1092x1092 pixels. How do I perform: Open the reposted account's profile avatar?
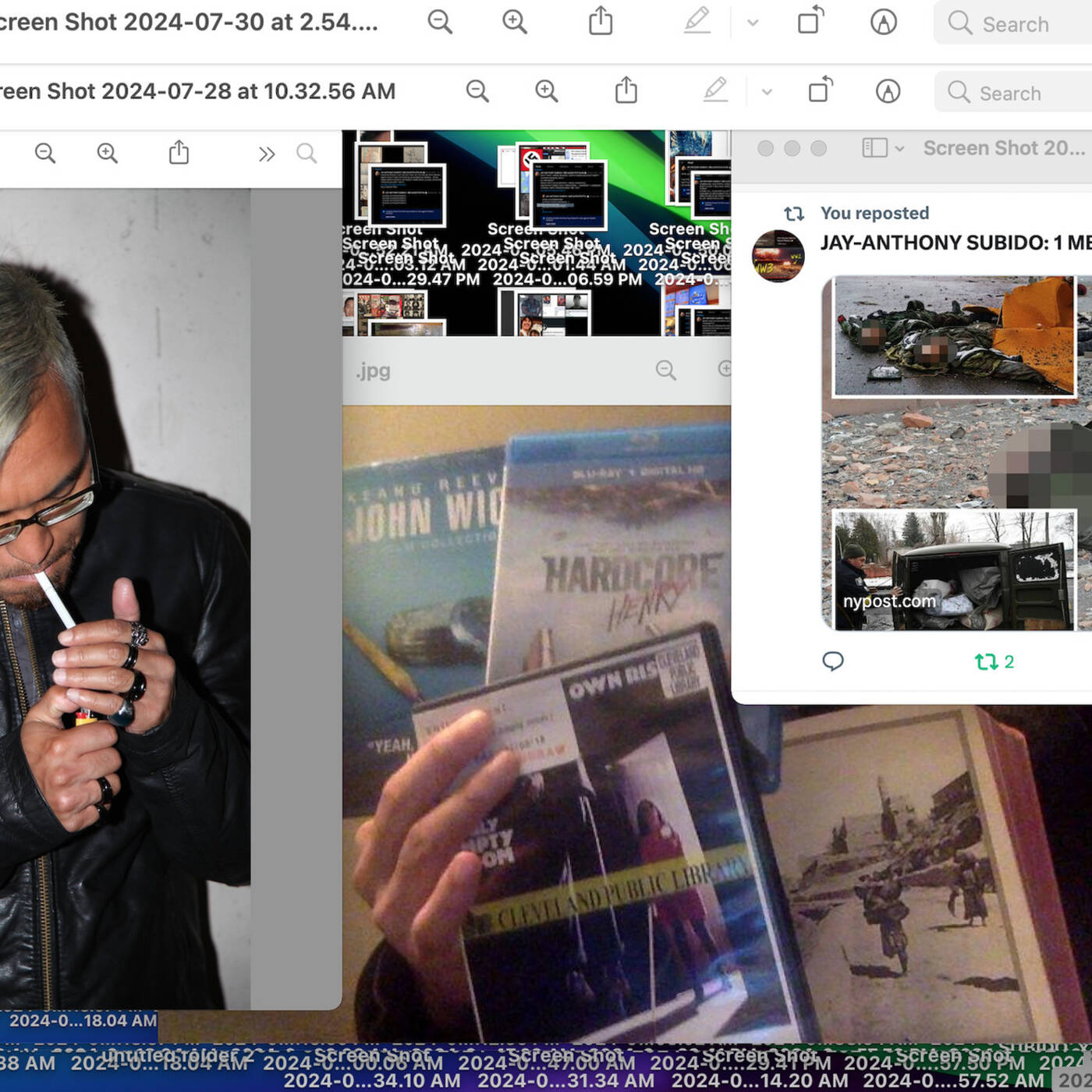(778, 256)
